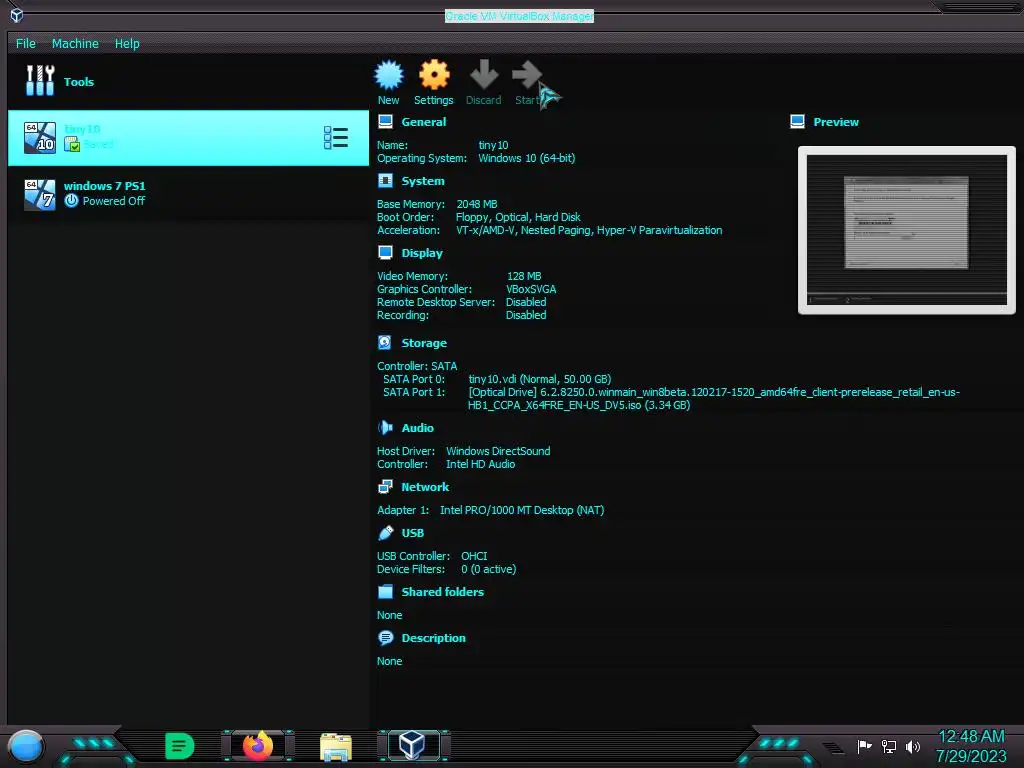Click the General section monitor icon
The width and height of the screenshot is (1024, 768).
coord(385,122)
